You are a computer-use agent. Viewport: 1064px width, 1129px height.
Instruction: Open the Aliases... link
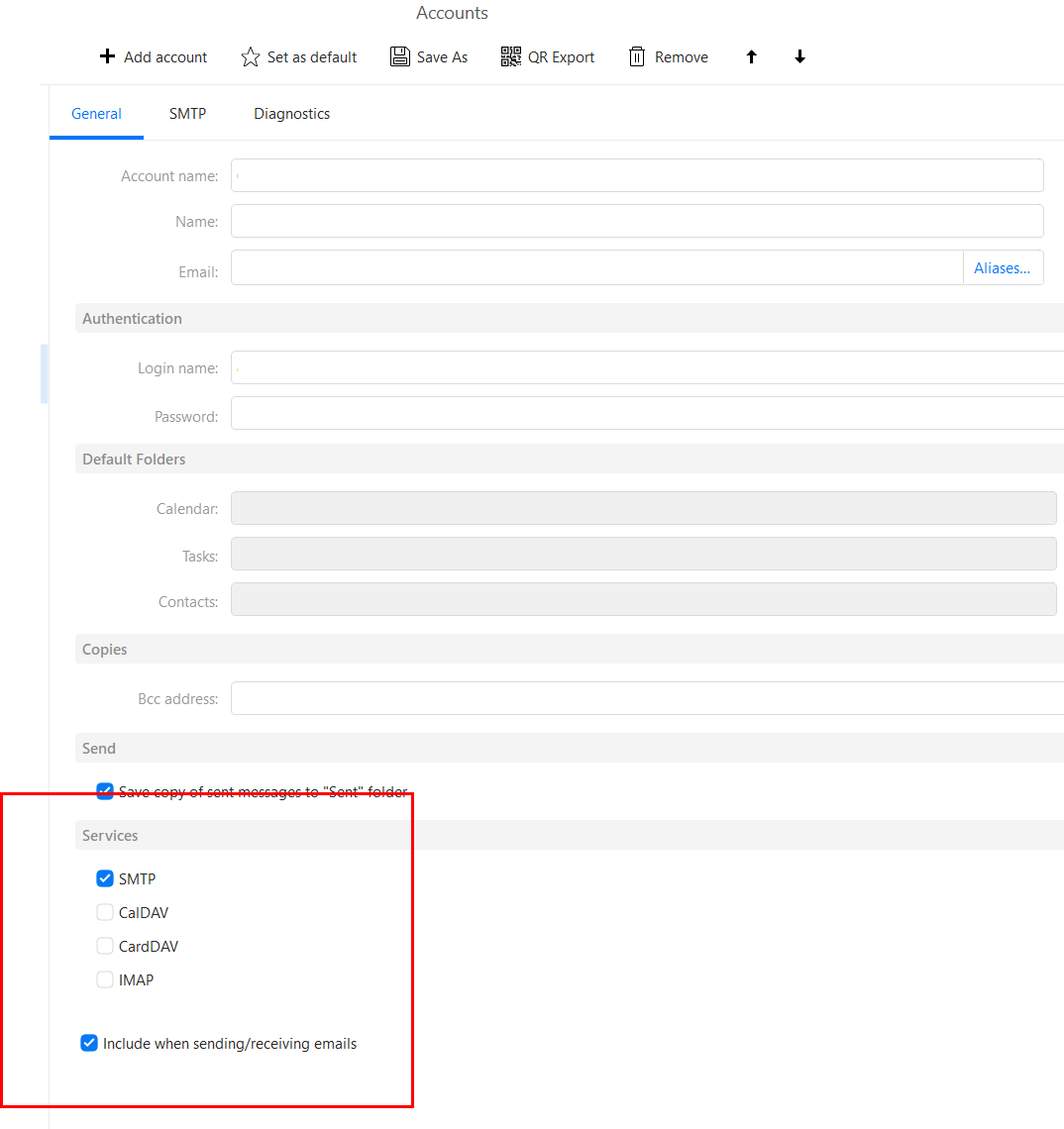tap(1002, 267)
